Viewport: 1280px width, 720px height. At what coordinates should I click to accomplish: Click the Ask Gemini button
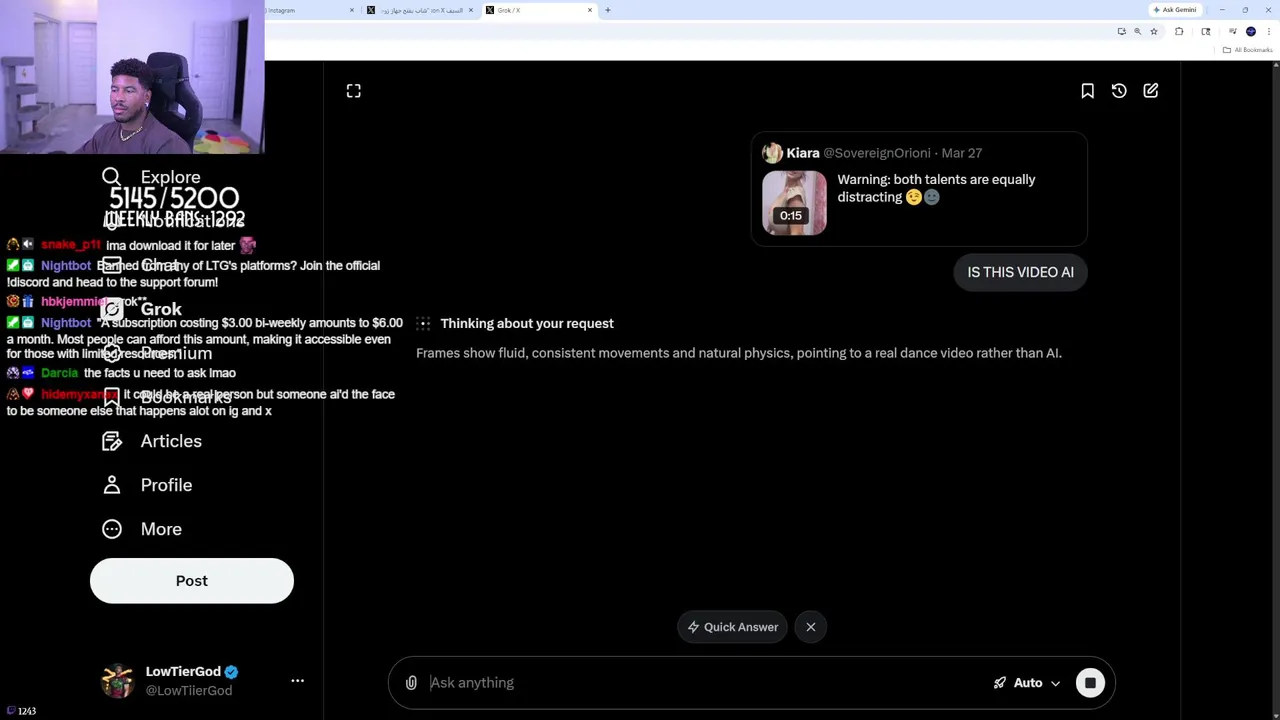click(x=1175, y=10)
